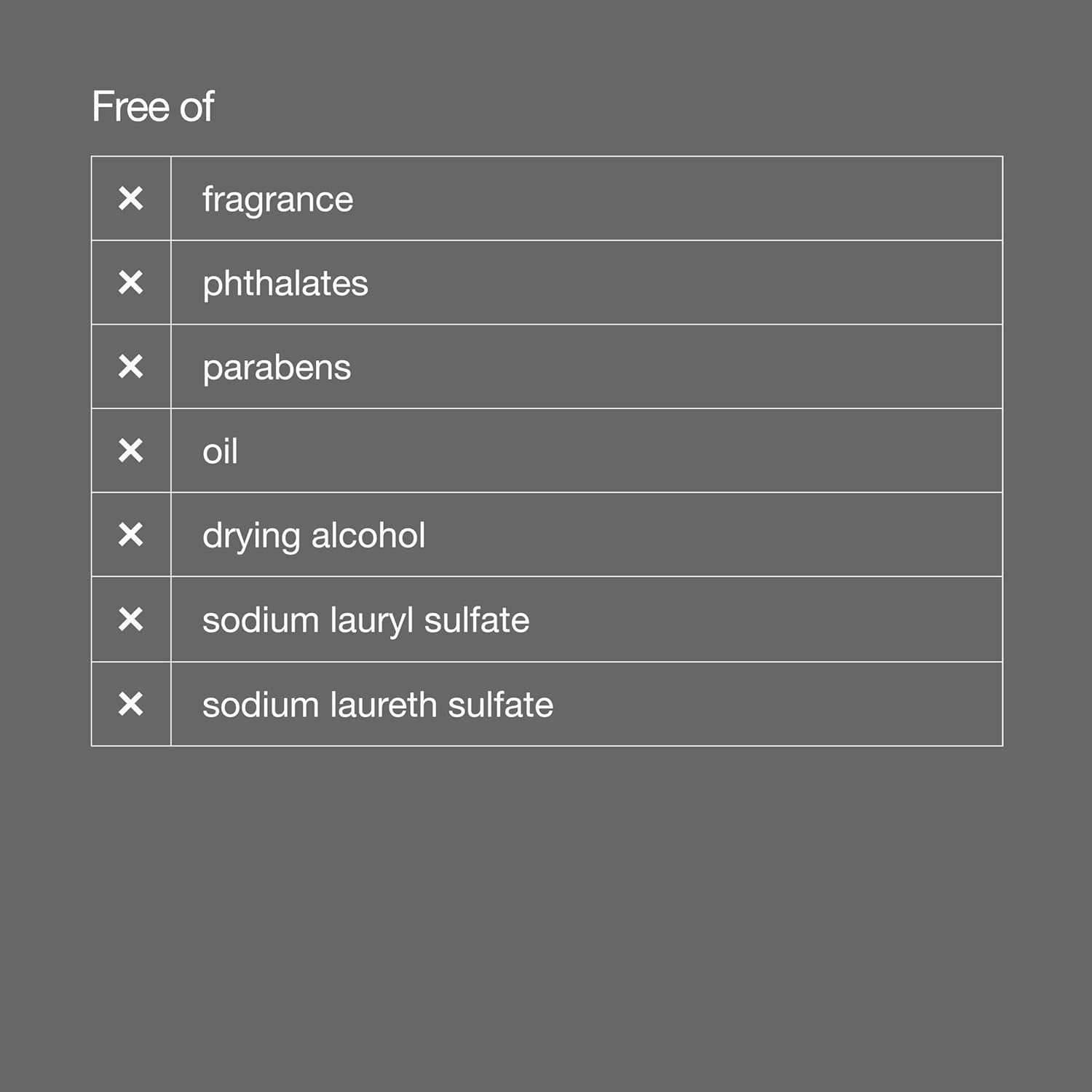Select the "fragrance" text label
1092x1092 pixels.
tap(277, 199)
